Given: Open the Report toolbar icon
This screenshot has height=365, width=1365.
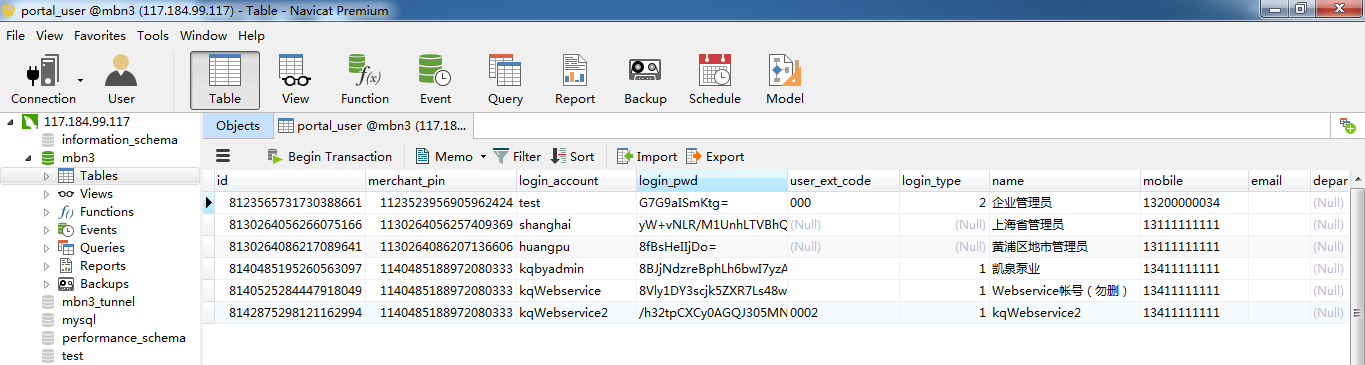Looking at the screenshot, I should 575,80.
